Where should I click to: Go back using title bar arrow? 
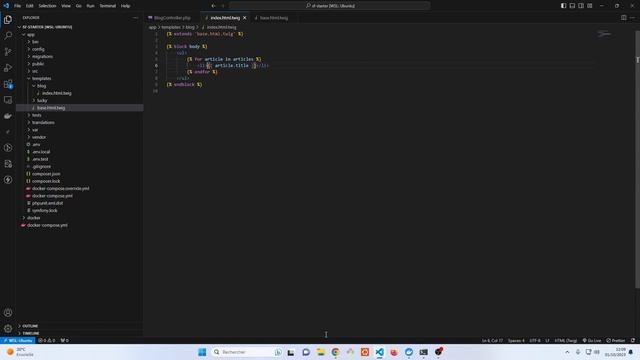pyautogui.click(x=213, y=6)
